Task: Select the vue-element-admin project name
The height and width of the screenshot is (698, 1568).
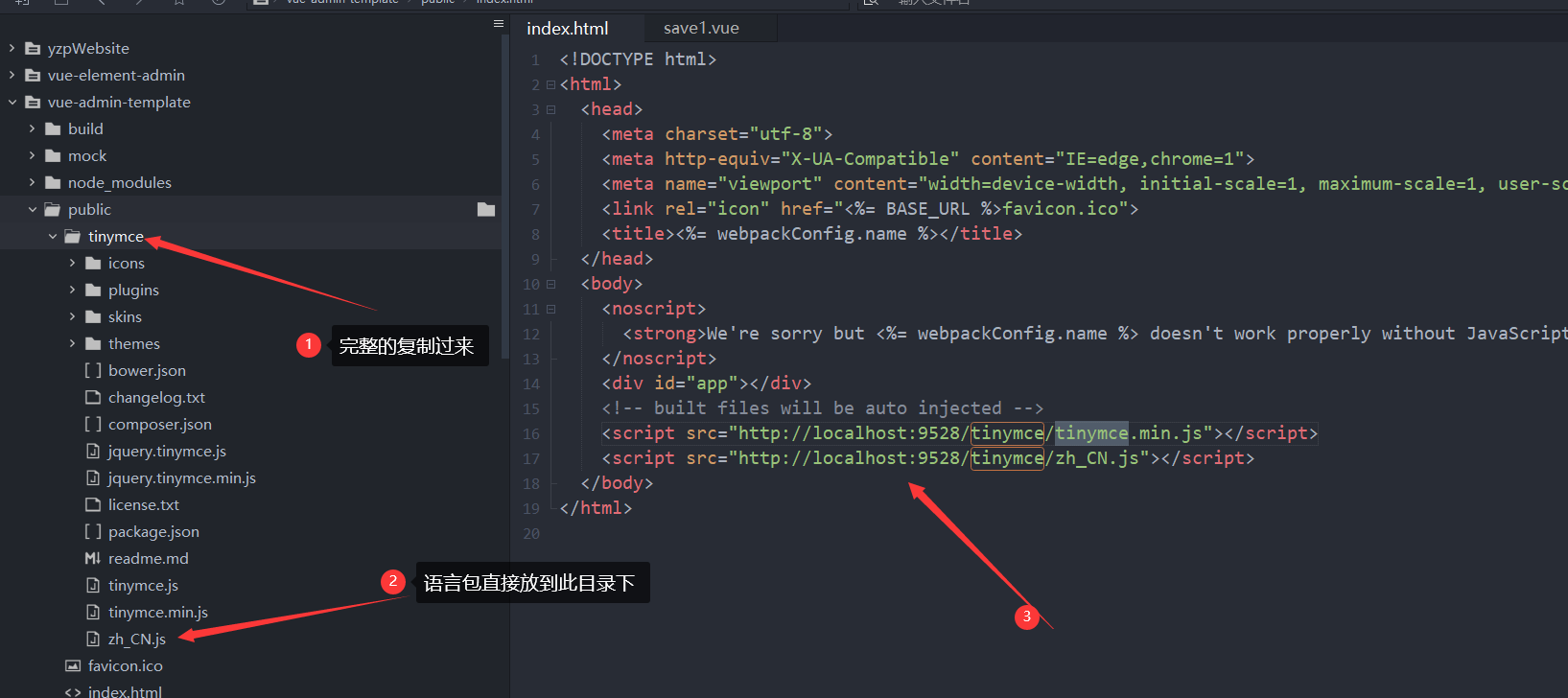Action: point(116,75)
